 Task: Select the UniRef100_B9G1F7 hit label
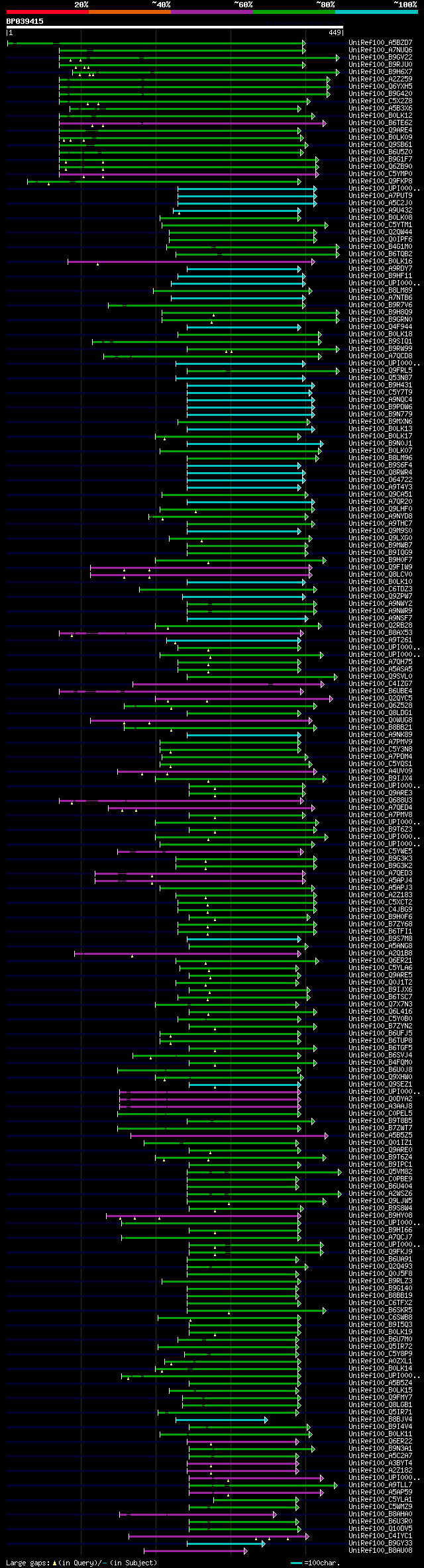(380, 159)
